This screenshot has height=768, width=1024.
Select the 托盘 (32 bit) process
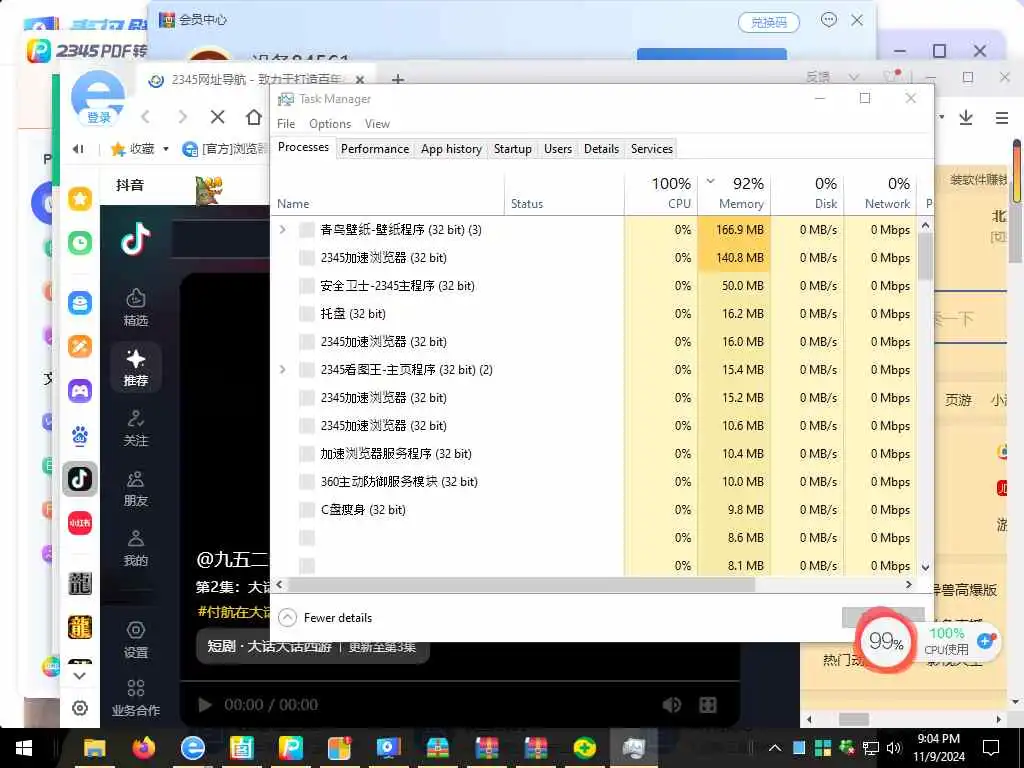click(593, 313)
